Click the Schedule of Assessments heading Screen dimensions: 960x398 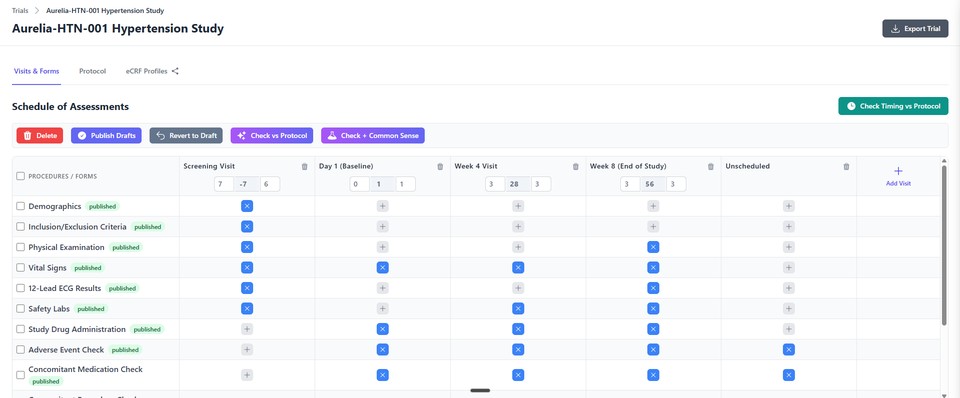(70, 107)
